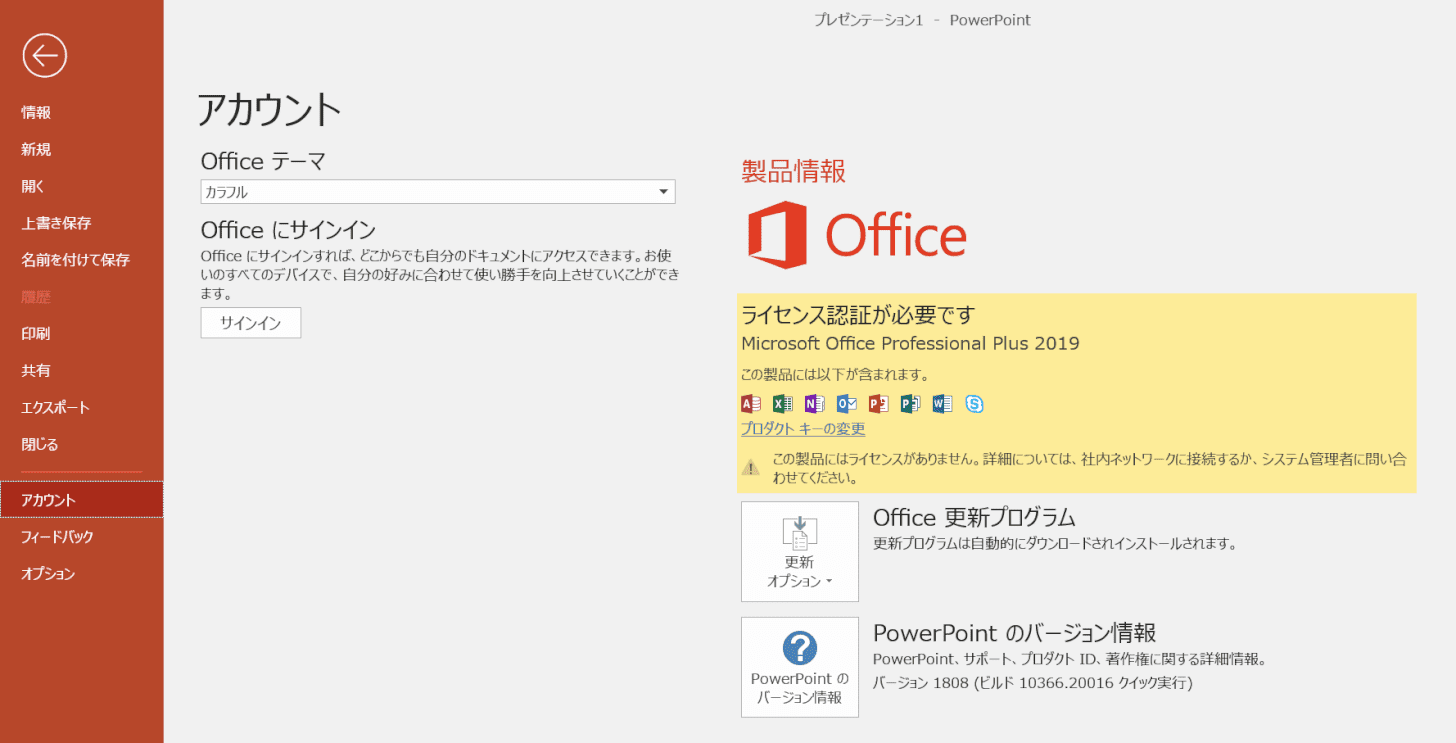The width and height of the screenshot is (1456, 743).
Task: Click the OneNote icon in product list
Action: (x=815, y=404)
